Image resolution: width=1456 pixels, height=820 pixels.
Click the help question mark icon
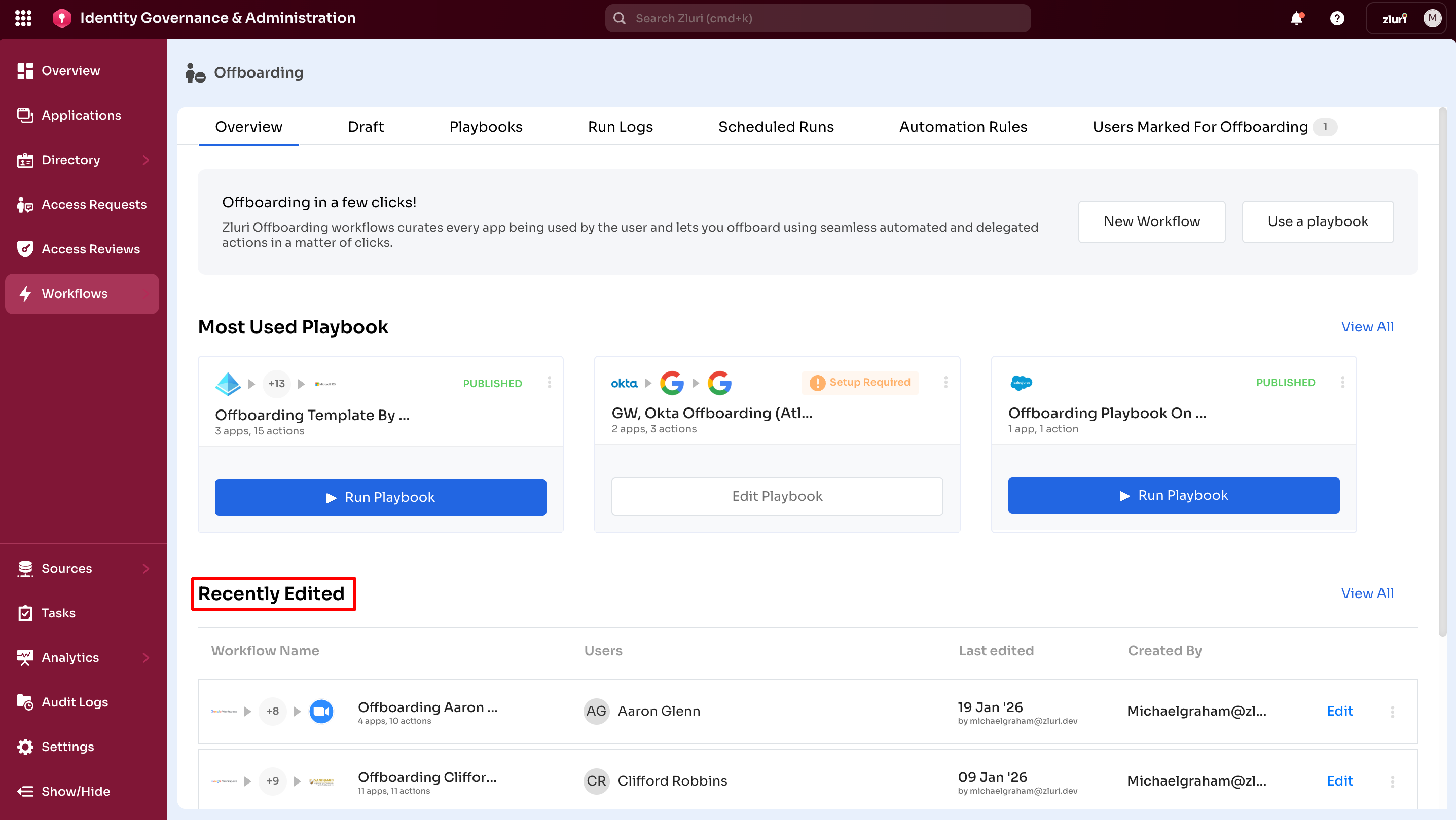tap(1337, 19)
